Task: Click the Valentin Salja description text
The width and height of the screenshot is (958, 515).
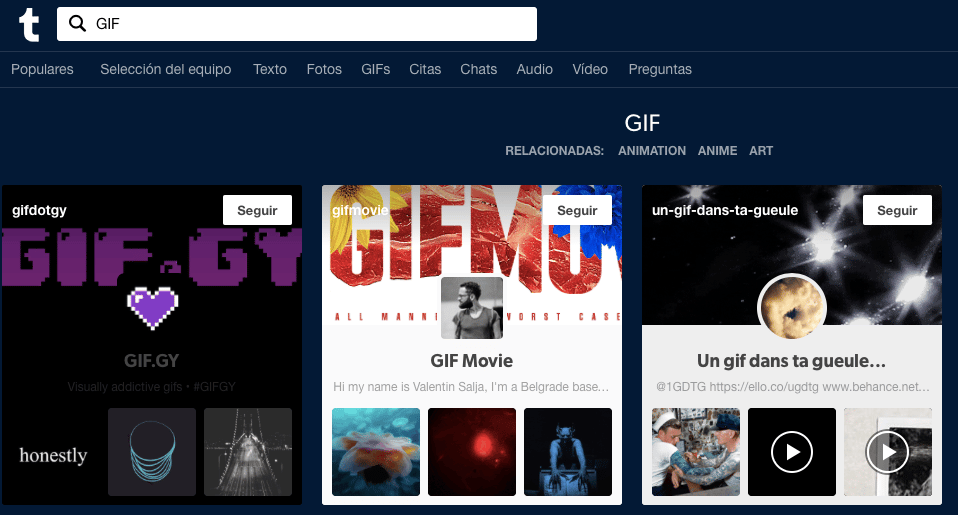Action: click(471, 387)
